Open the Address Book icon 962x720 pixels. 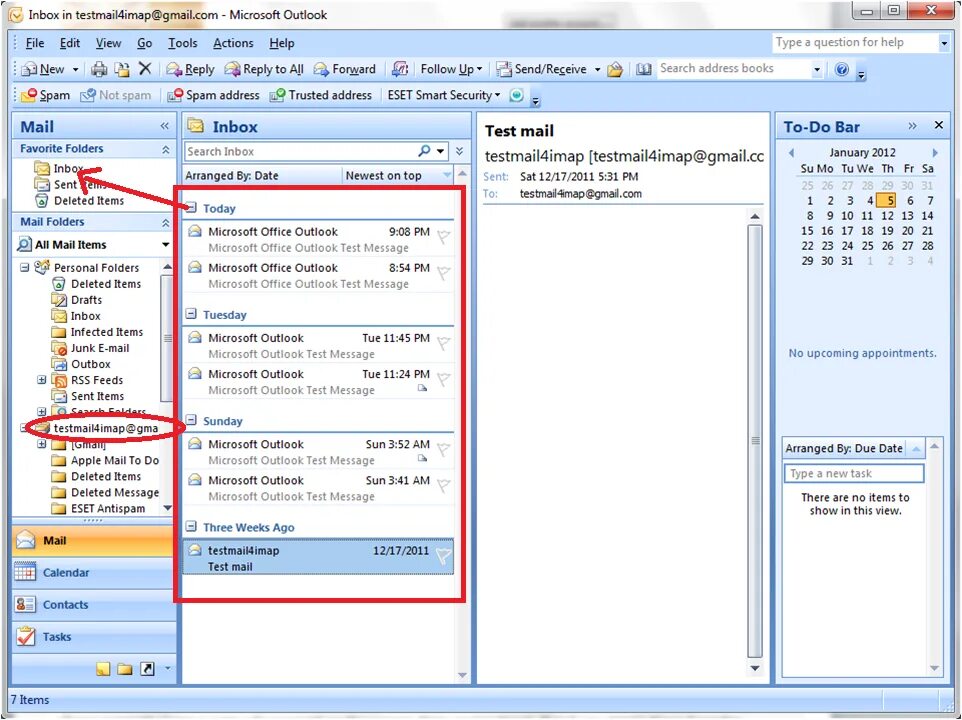643,69
